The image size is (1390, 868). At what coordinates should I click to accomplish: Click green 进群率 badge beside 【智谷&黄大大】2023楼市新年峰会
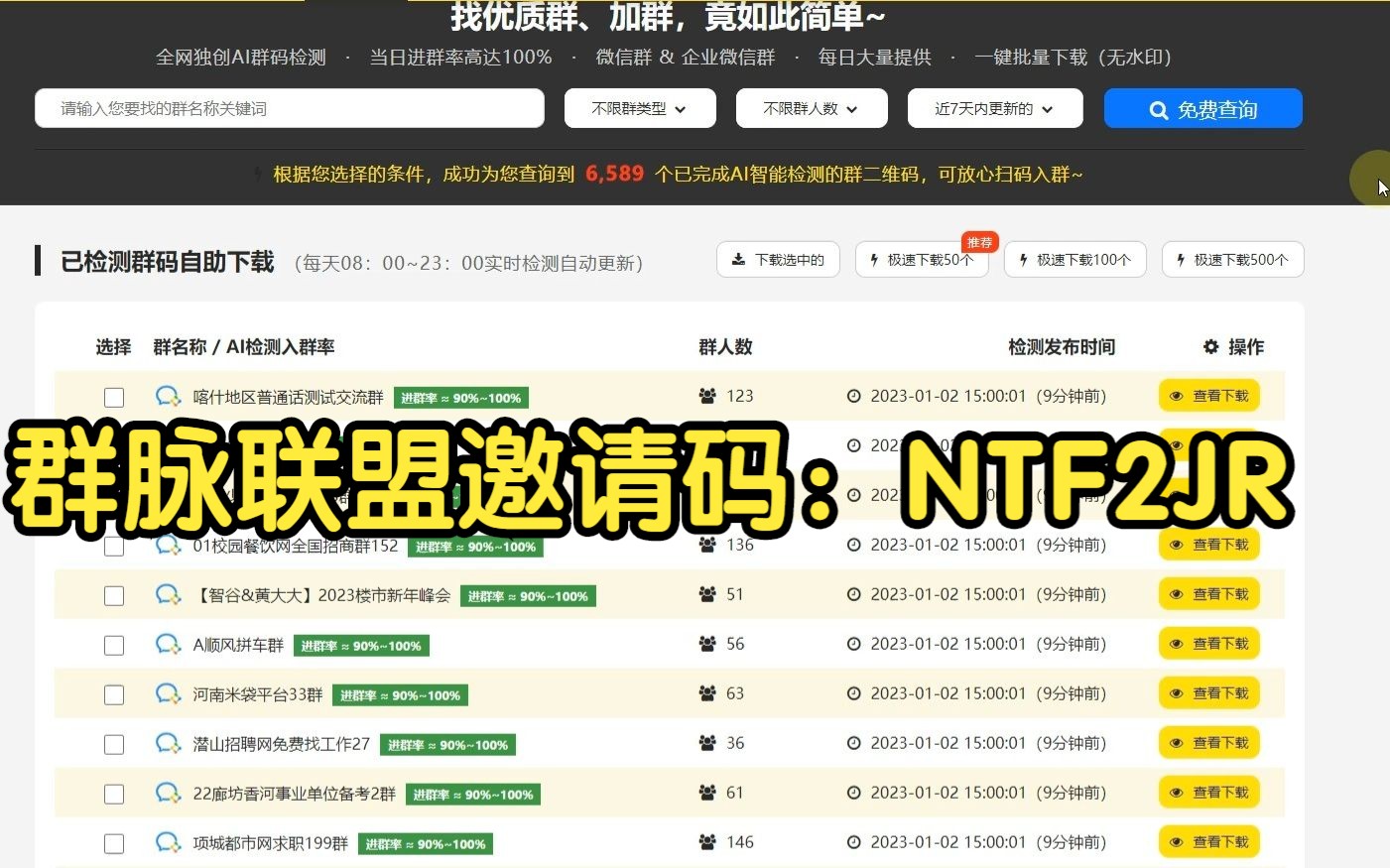tap(528, 596)
